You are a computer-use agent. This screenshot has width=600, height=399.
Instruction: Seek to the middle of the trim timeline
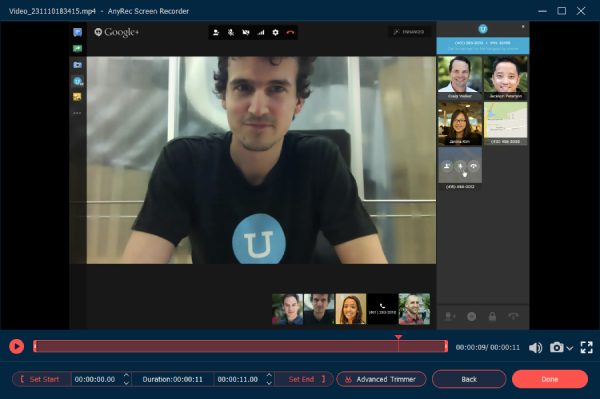coord(240,347)
